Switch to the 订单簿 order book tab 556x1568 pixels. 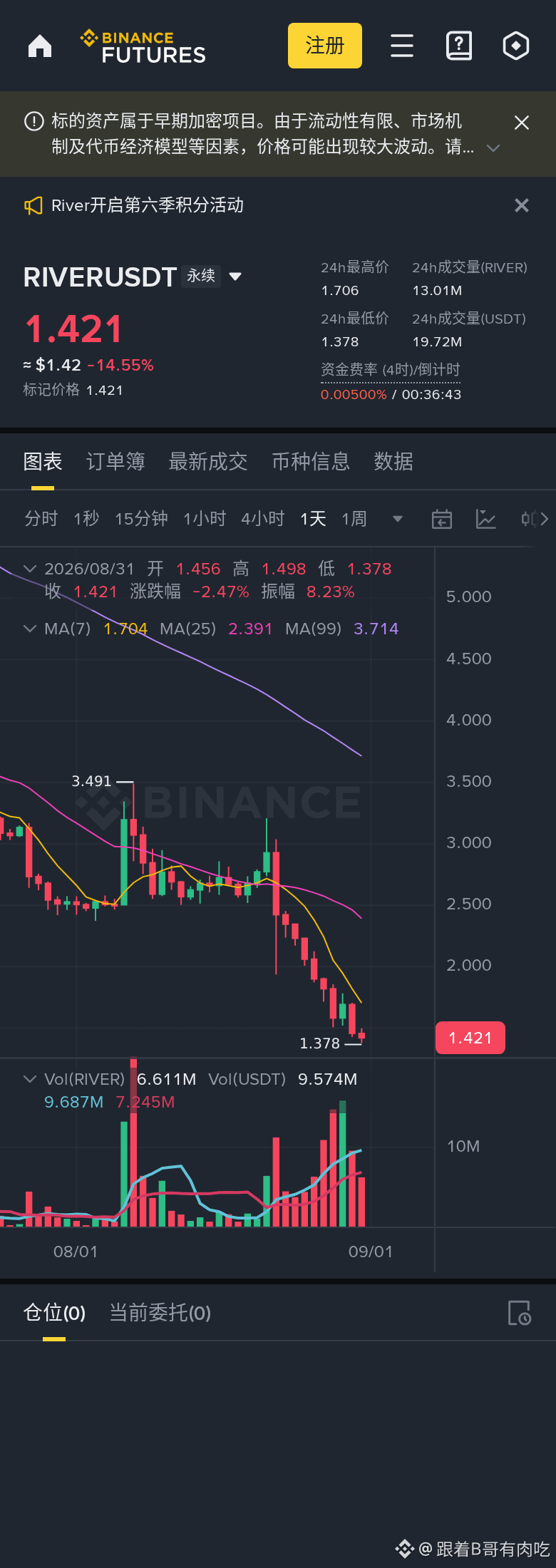tap(115, 462)
